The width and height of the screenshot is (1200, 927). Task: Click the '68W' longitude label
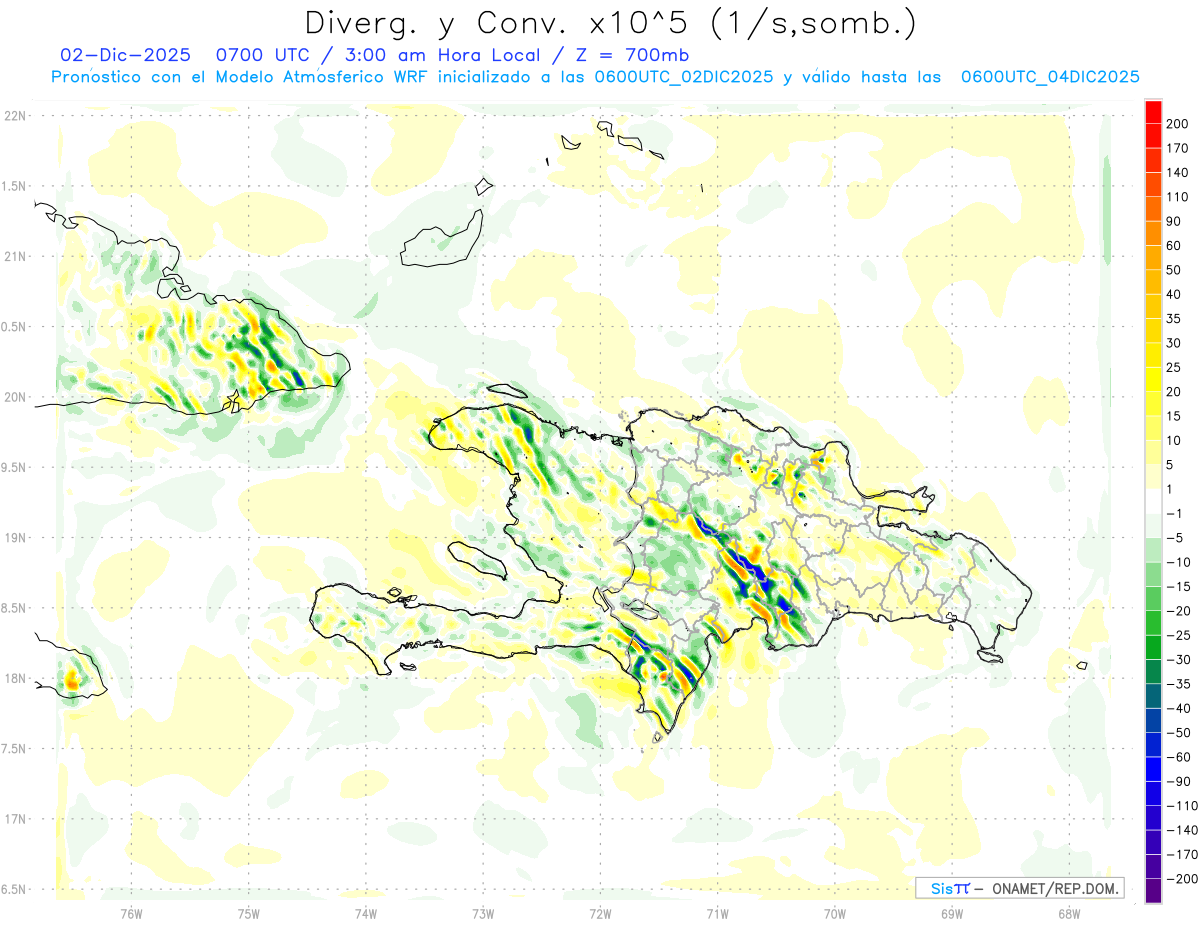click(1069, 914)
